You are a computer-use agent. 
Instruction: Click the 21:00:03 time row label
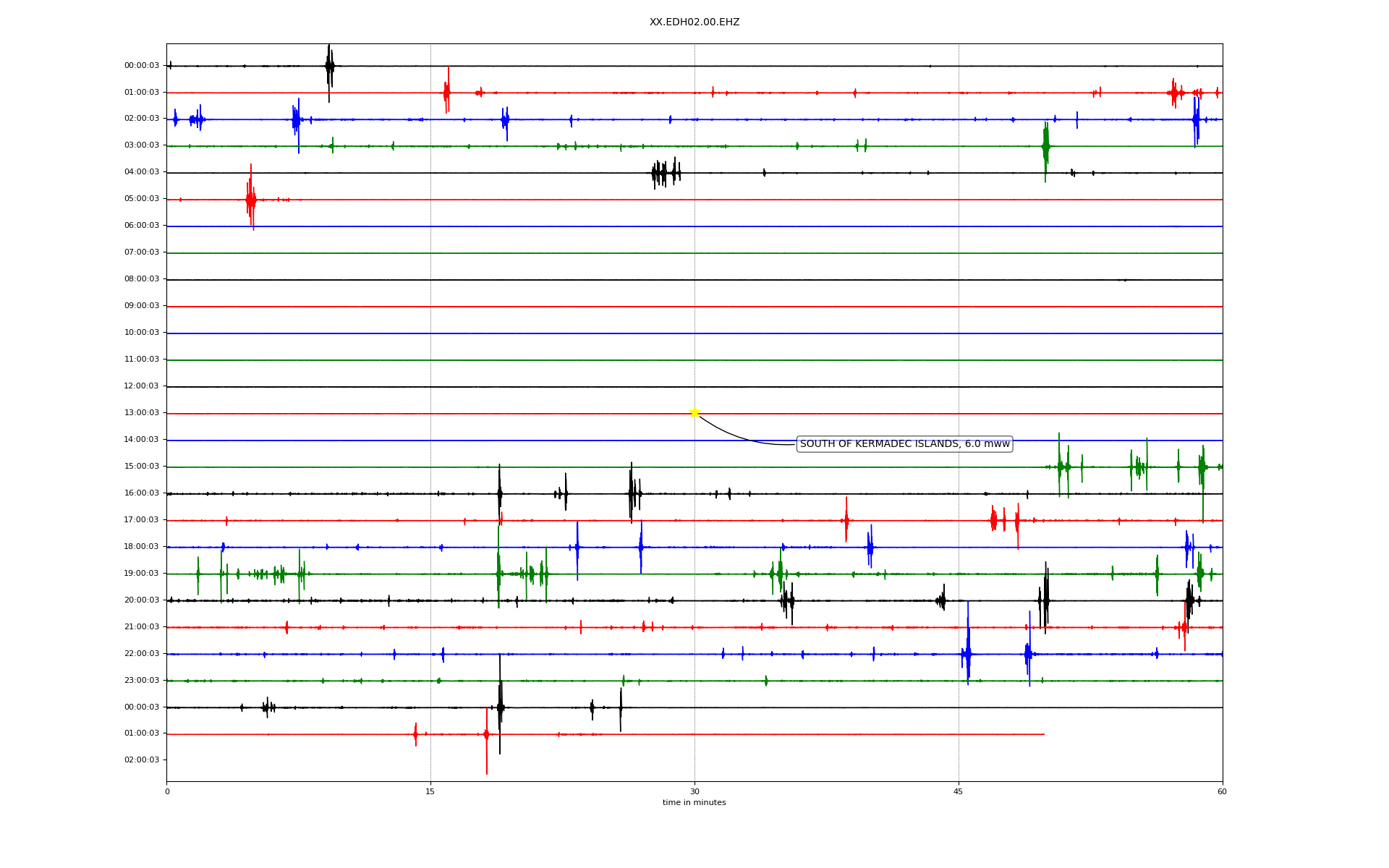click(142, 627)
